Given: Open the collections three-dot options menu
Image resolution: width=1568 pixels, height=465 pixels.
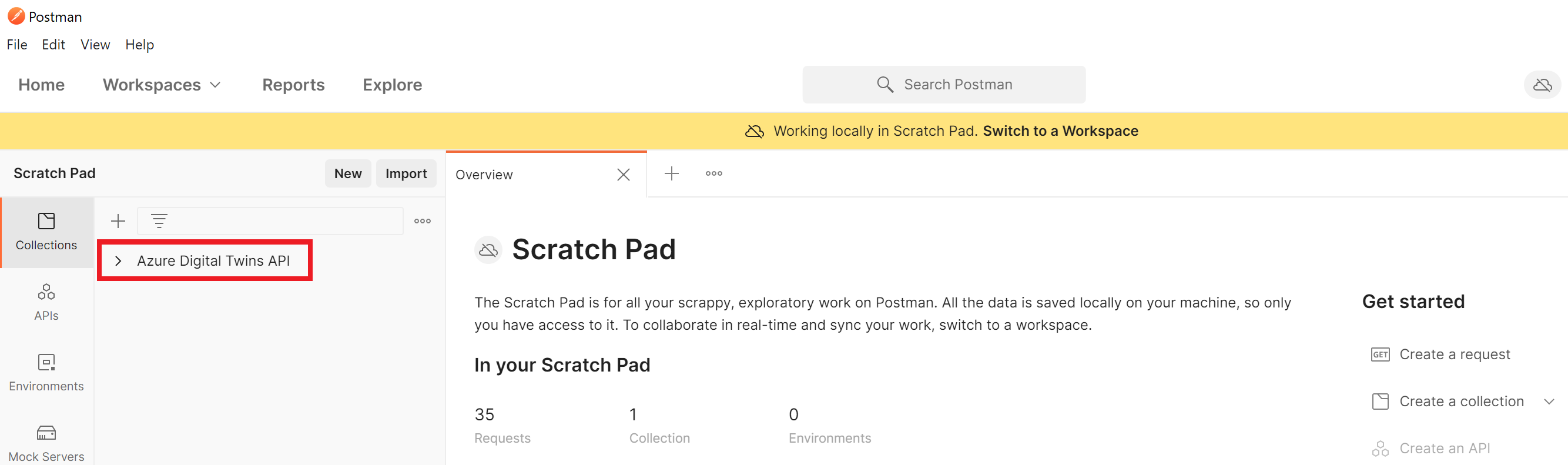Looking at the screenshot, I should 423,221.
